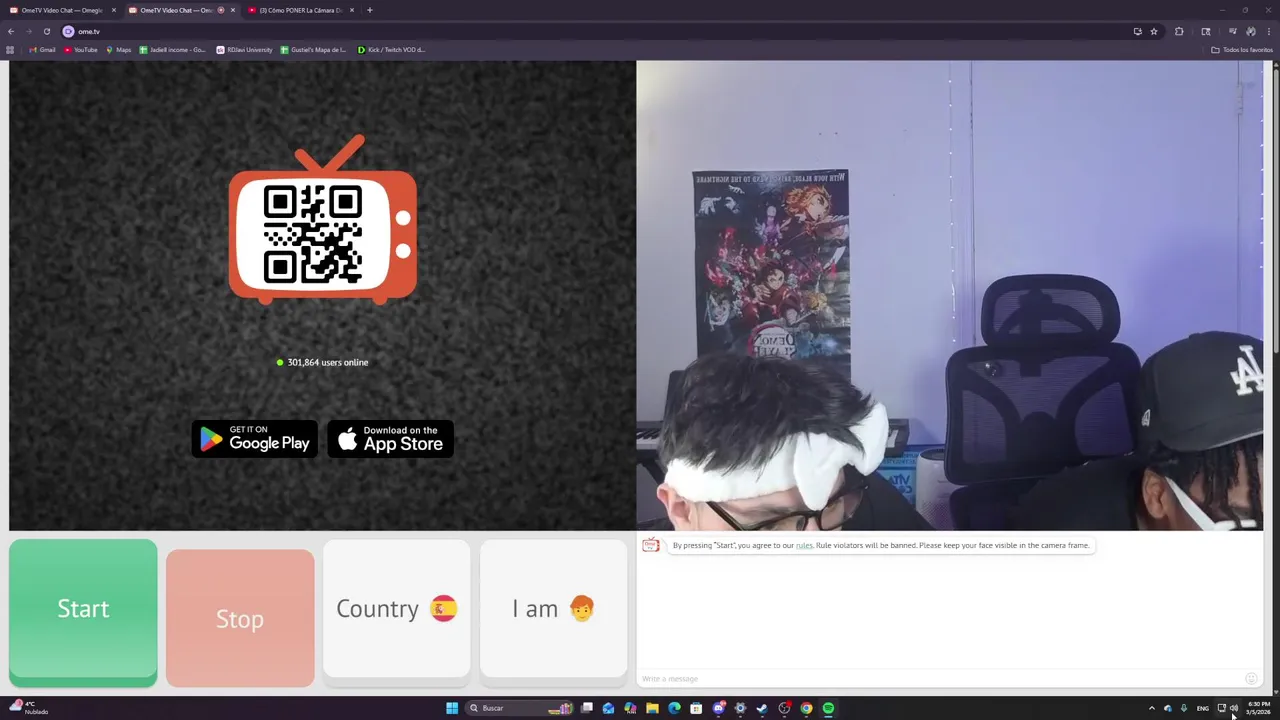Screen dimensions: 1280x720
Task: Open File Explorer from the taskbar
Action: click(652, 708)
